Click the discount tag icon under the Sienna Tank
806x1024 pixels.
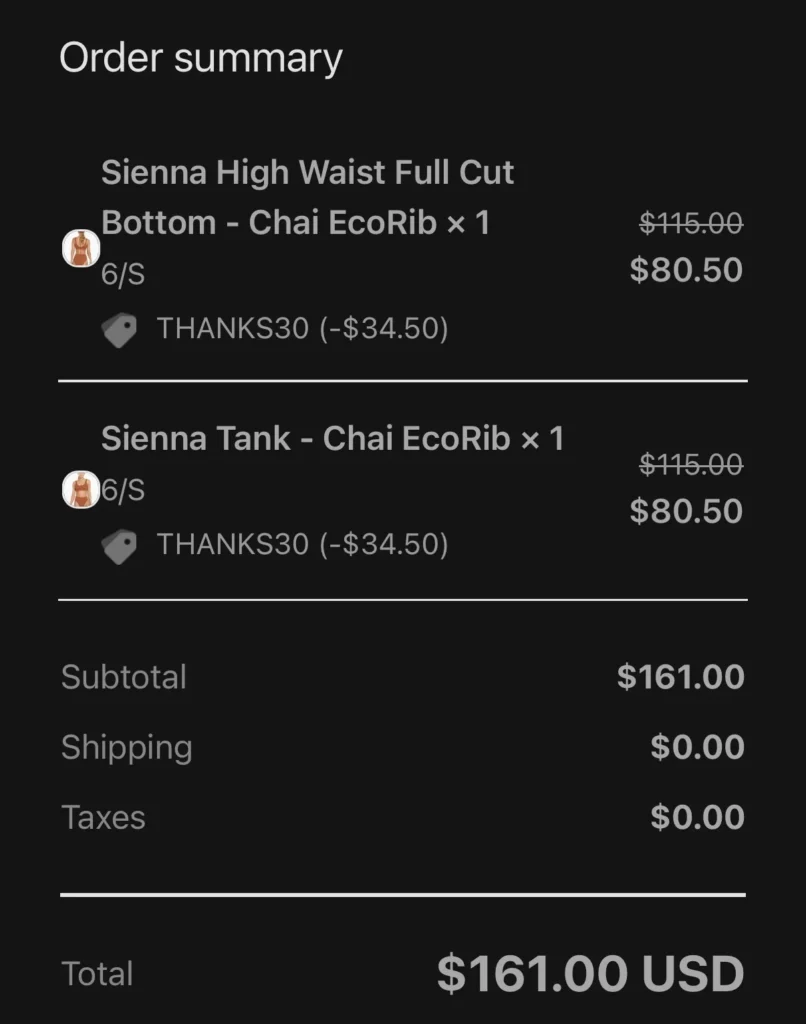tap(120, 546)
